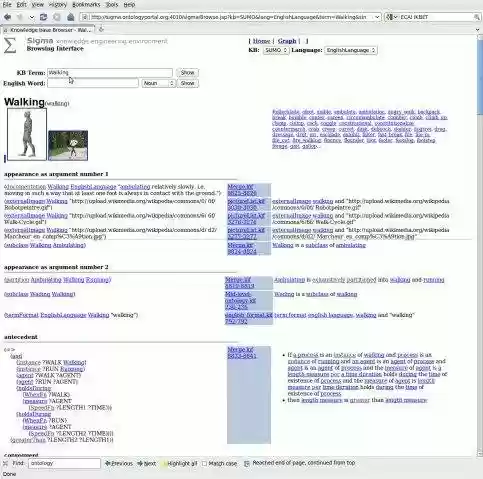Viewport: 483px width, 479px height.
Task: Click in the English Word input field
Action: point(93,83)
